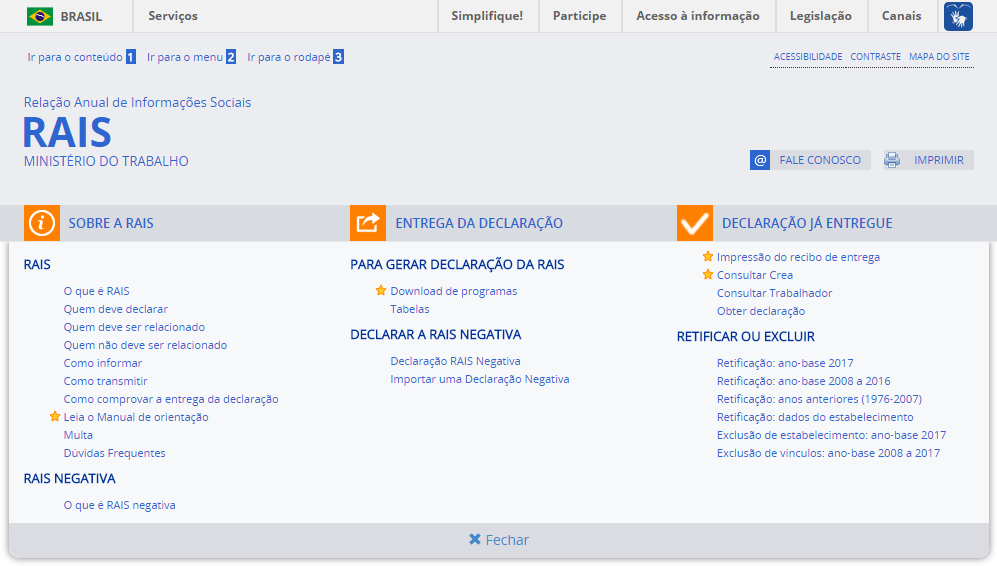Collapse DECLARAÇÃO JÁ ENTREGUE section header
Viewport: 997px width, 566px height.
(x=807, y=223)
